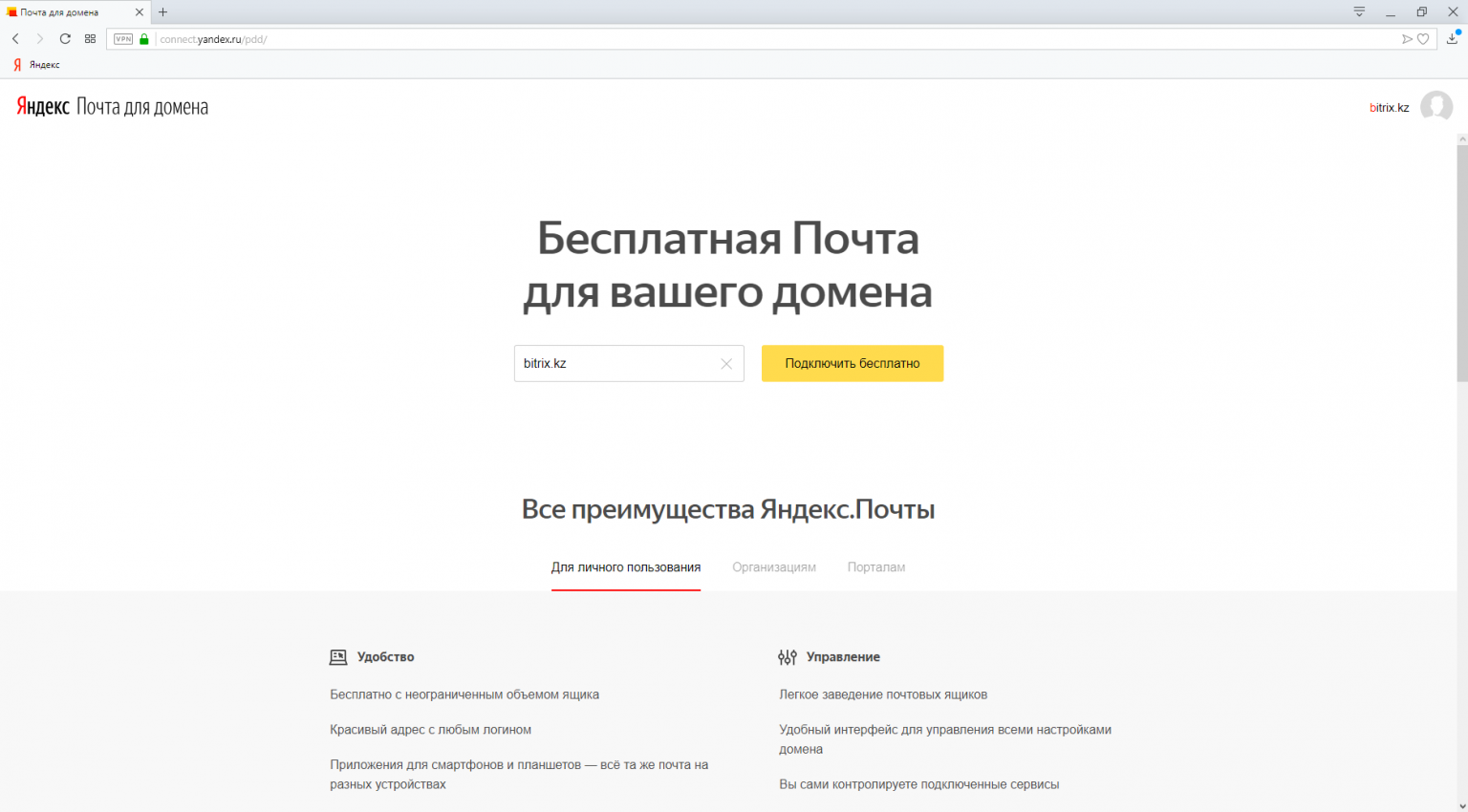Click the Яндекс logo in the page header
This screenshot has height=812, width=1468.
tap(43, 107)
